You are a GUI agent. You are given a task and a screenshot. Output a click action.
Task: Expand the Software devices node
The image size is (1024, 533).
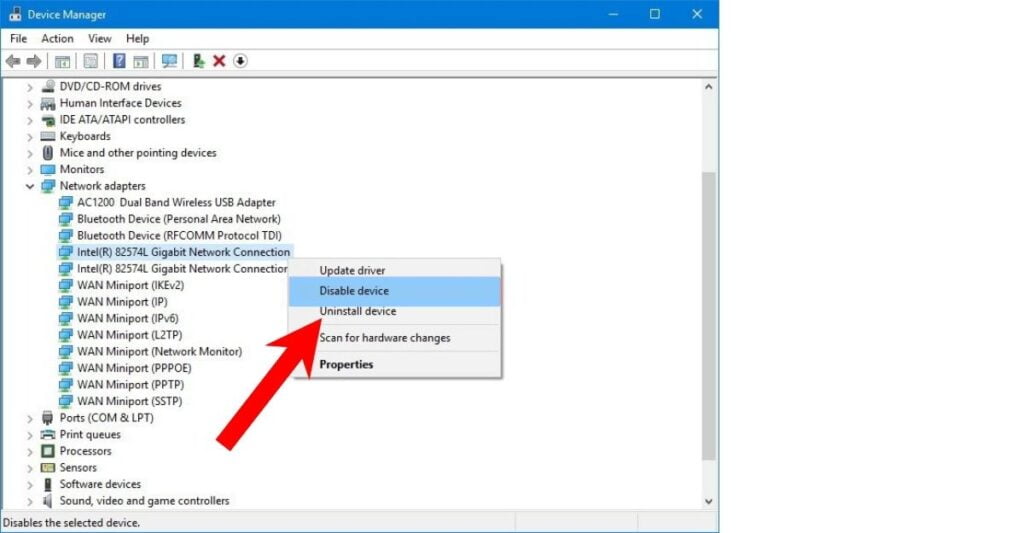[x=29, y=485]
